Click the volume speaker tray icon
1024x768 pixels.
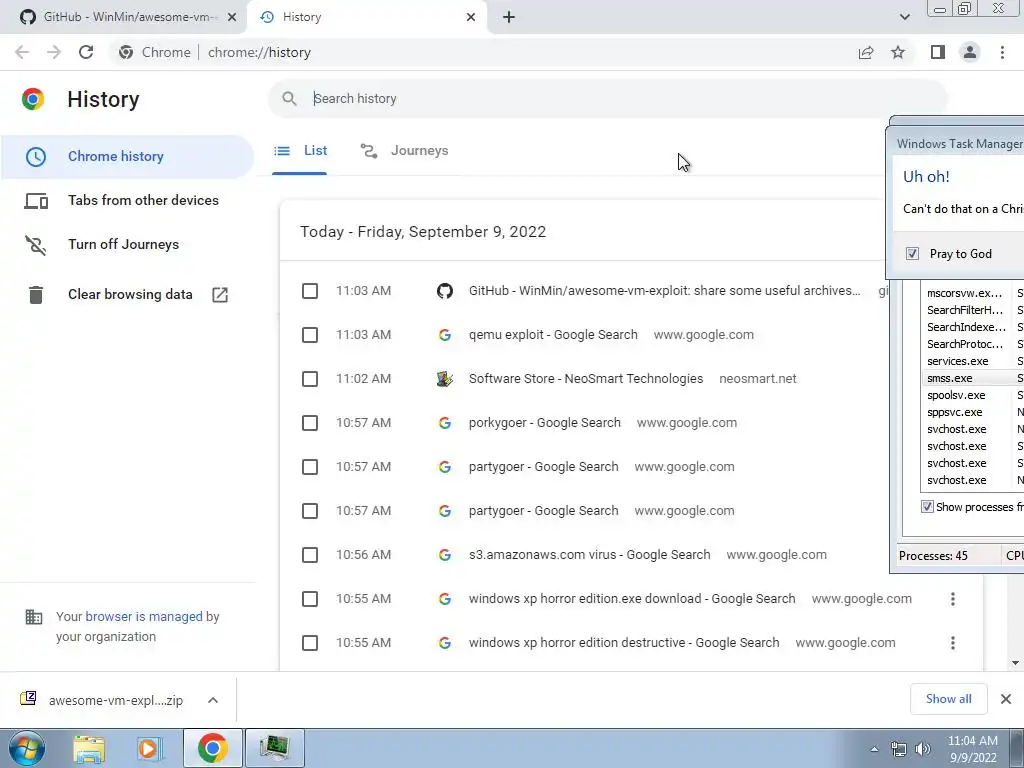923,749
